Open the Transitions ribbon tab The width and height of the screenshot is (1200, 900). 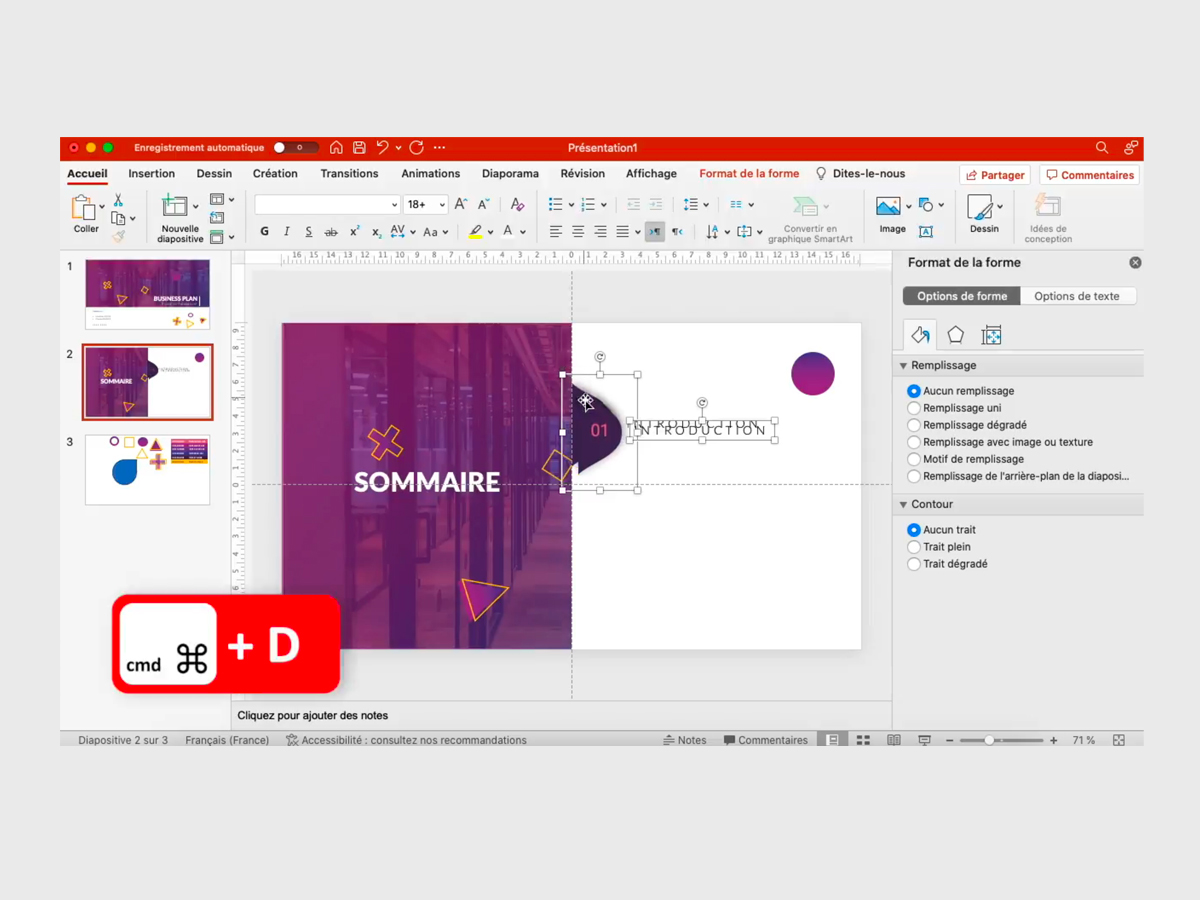pos(349,174)
